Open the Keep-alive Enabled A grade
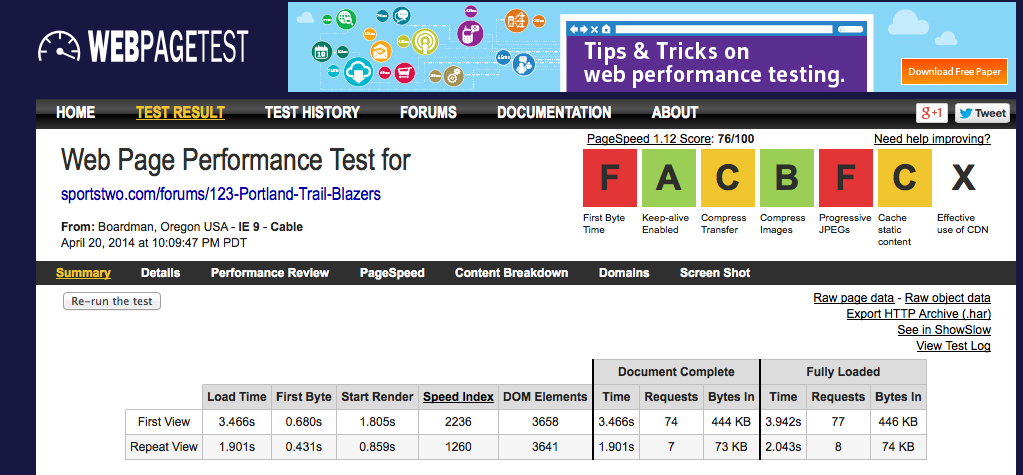 tap(668, 178)
